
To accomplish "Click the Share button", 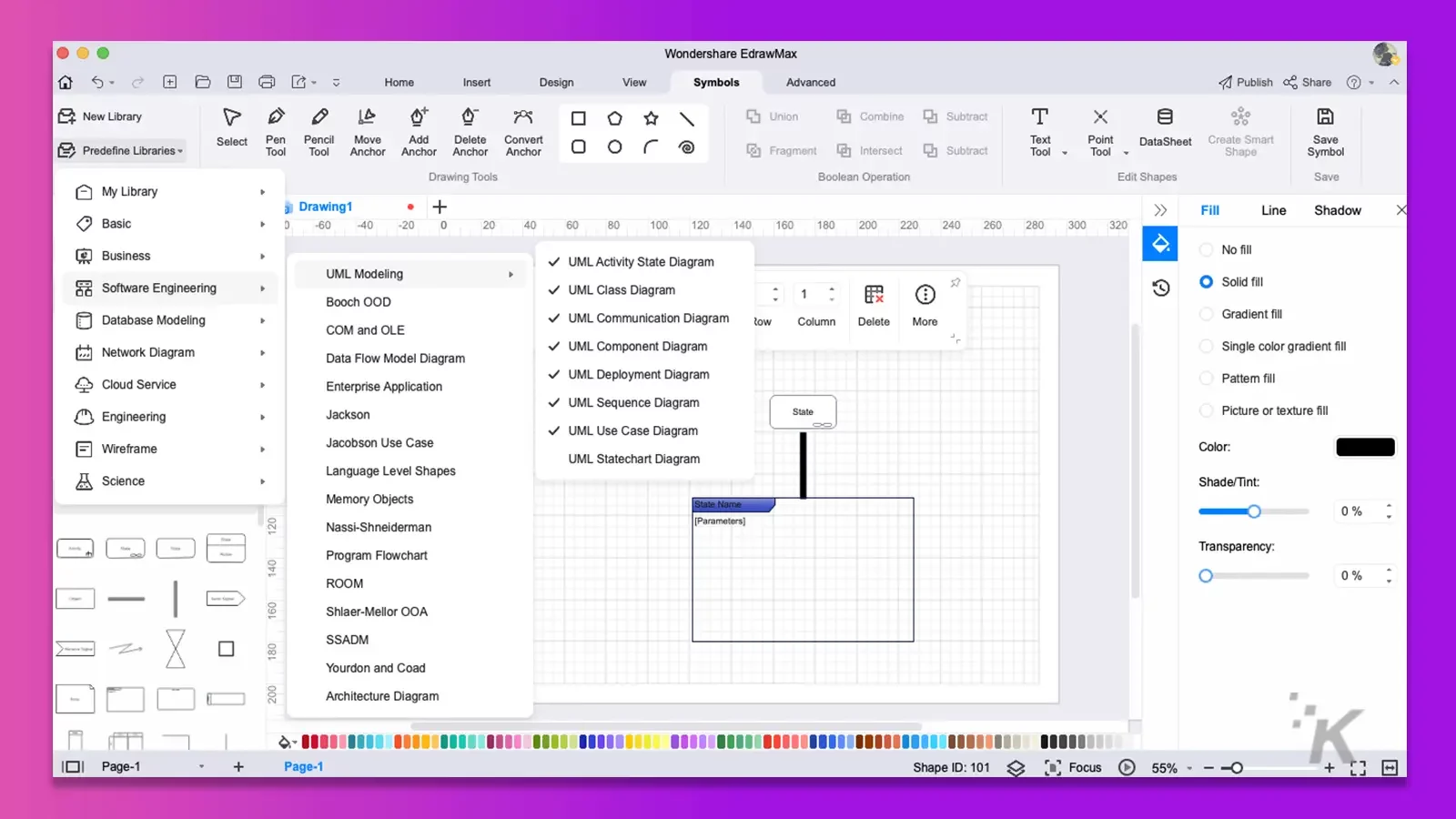I will point(1308,82).
